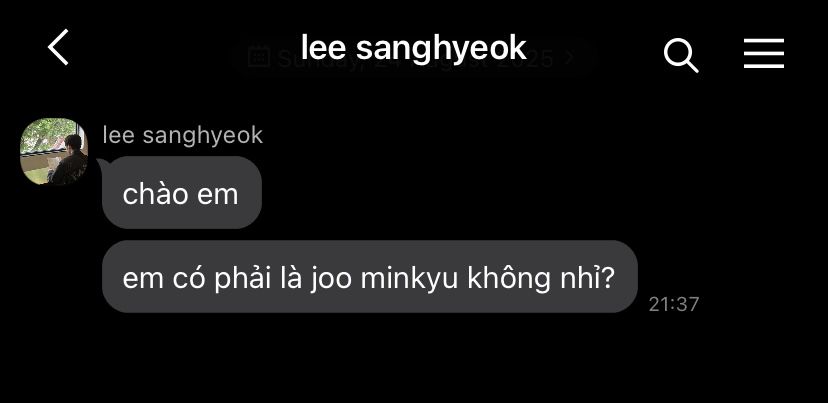
Task: Select the sender name above chào em
Action: tap(183, 135)
